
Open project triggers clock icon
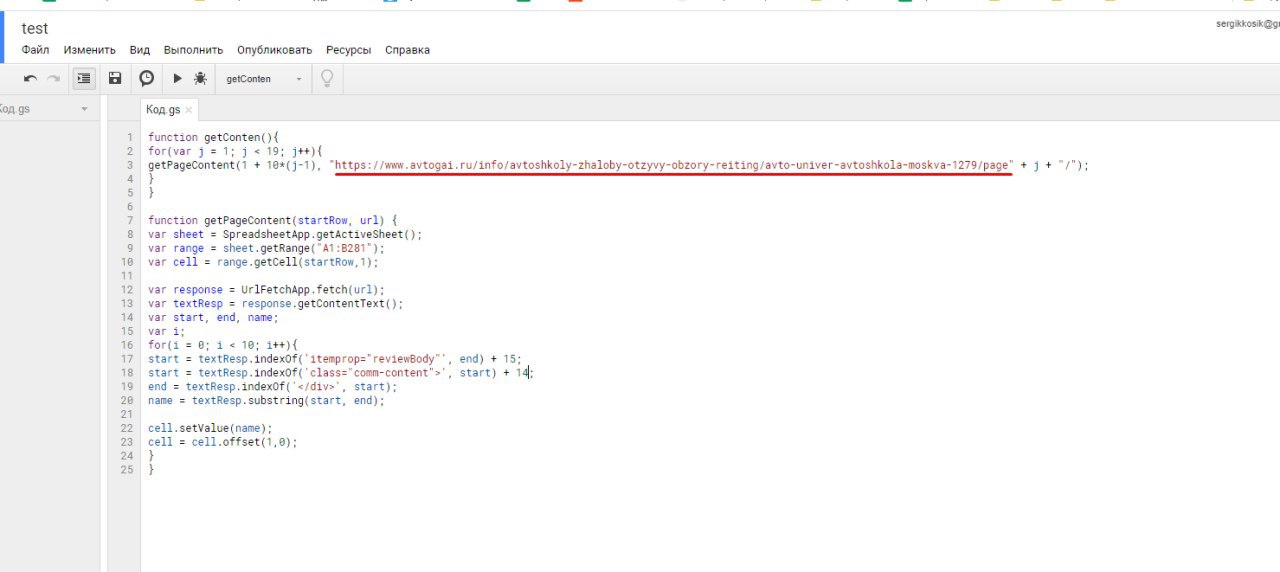tap(146, 79)
